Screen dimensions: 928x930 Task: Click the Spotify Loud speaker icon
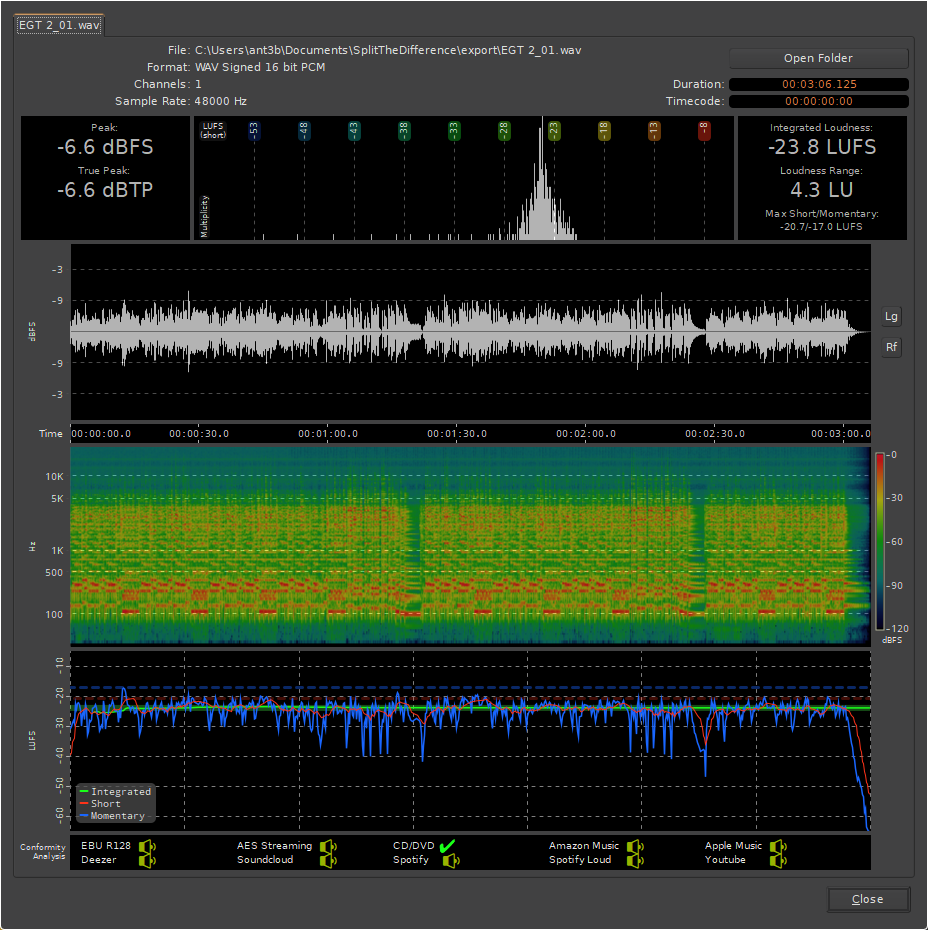coord(634,860)
